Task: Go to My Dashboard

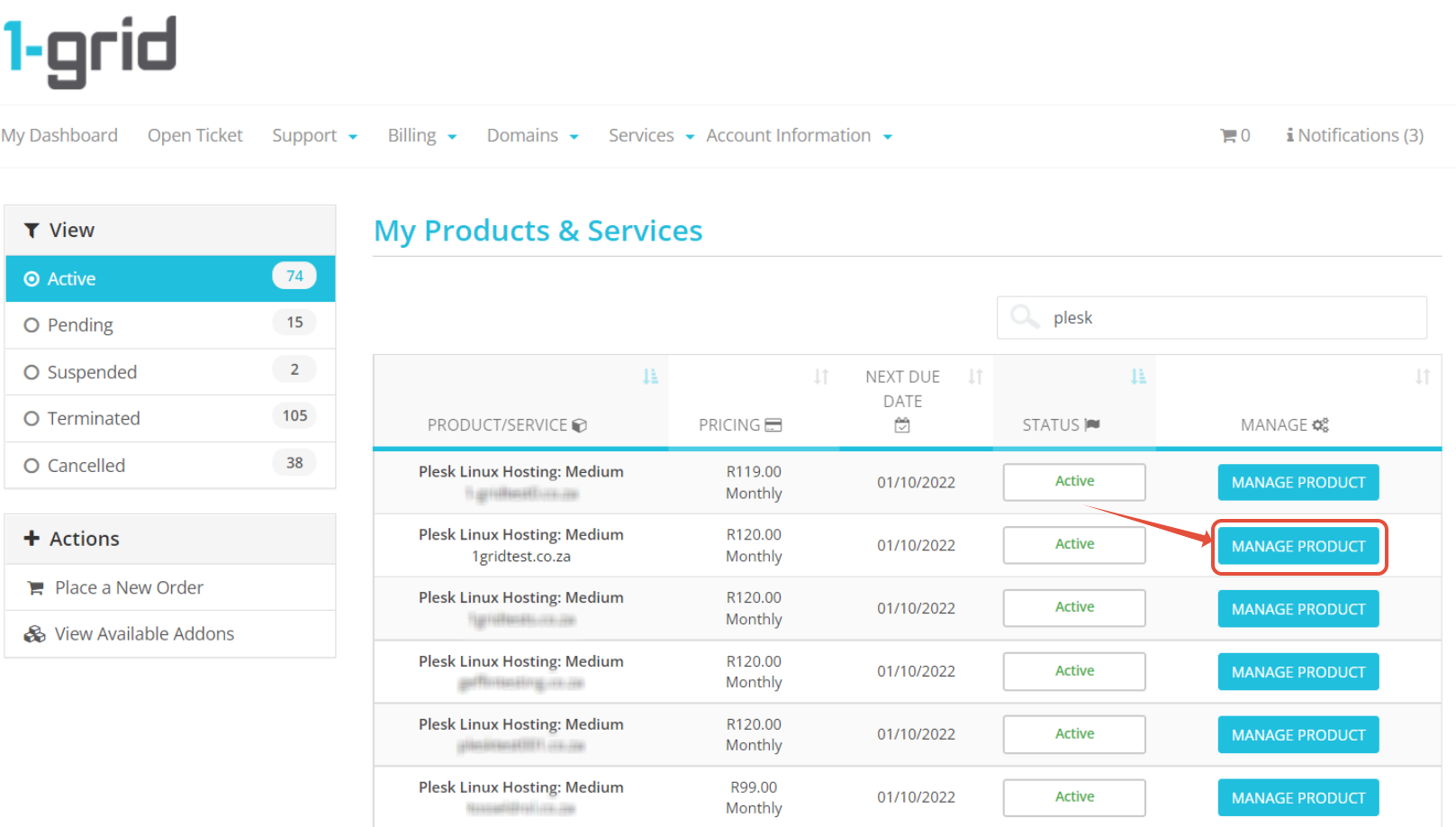Action: point(59,136)
